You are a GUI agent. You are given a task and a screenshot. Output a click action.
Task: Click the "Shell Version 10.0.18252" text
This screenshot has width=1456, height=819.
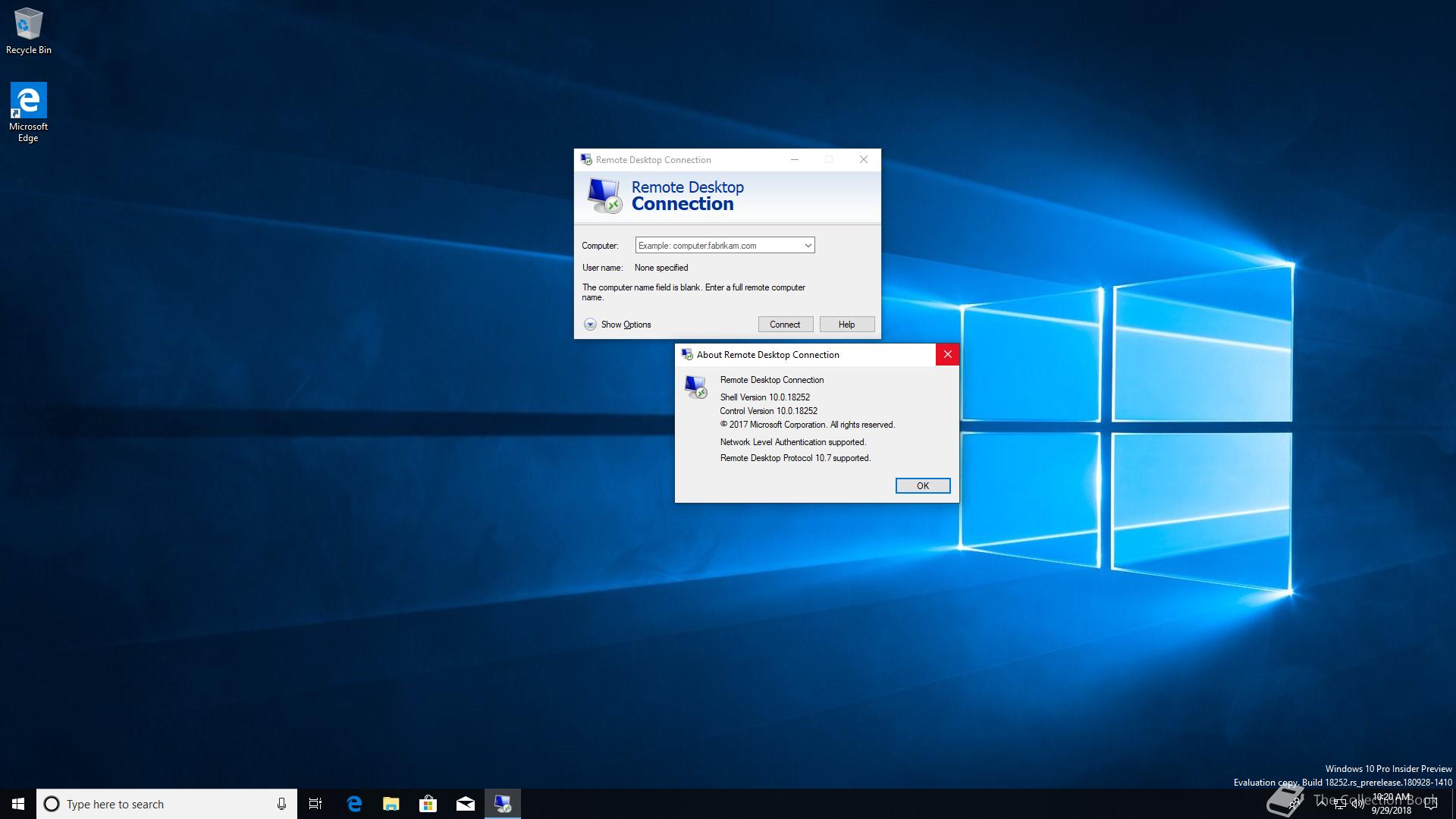tap(764, 397)
